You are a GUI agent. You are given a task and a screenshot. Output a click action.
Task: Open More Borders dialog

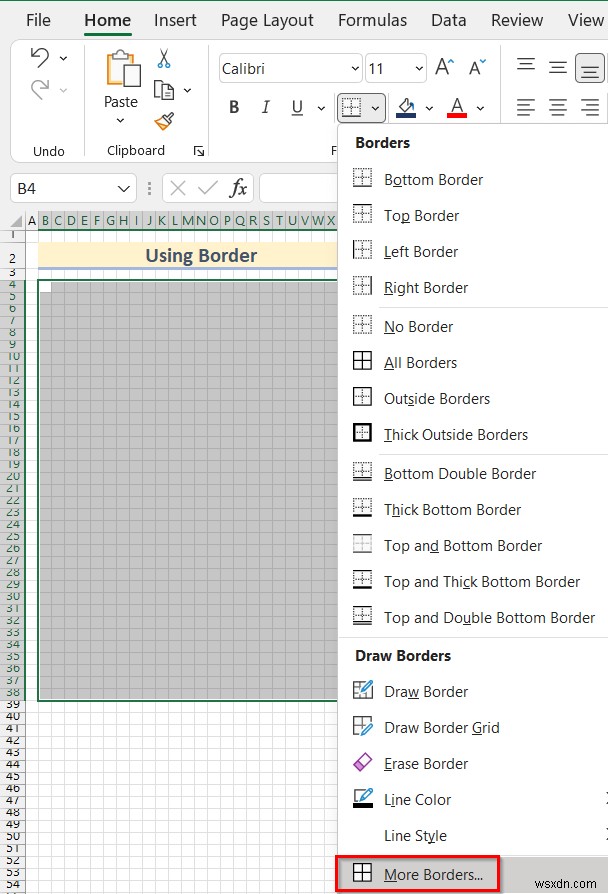473,874
